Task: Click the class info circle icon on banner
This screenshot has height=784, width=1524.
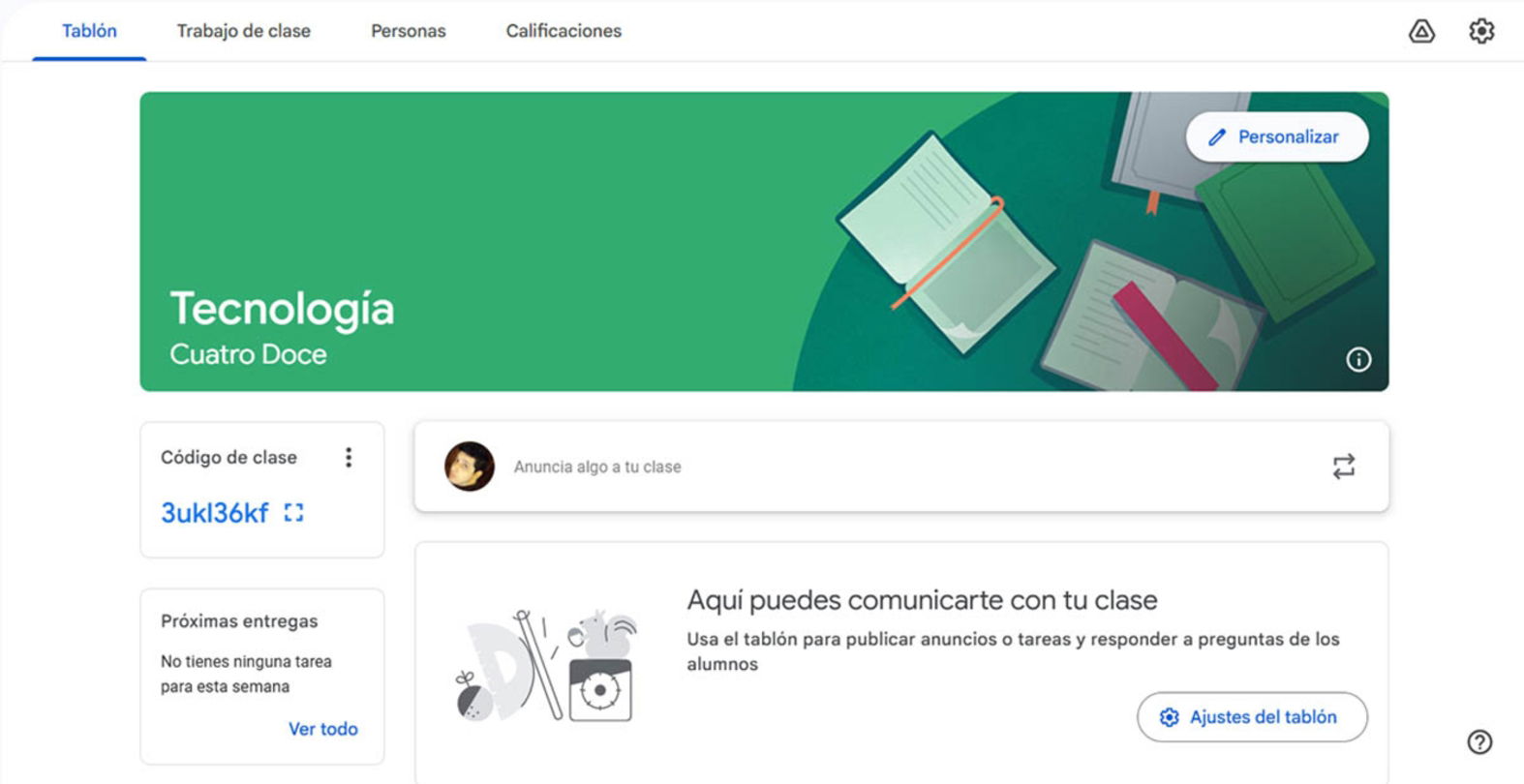Action: click(x=1358, y=360)
